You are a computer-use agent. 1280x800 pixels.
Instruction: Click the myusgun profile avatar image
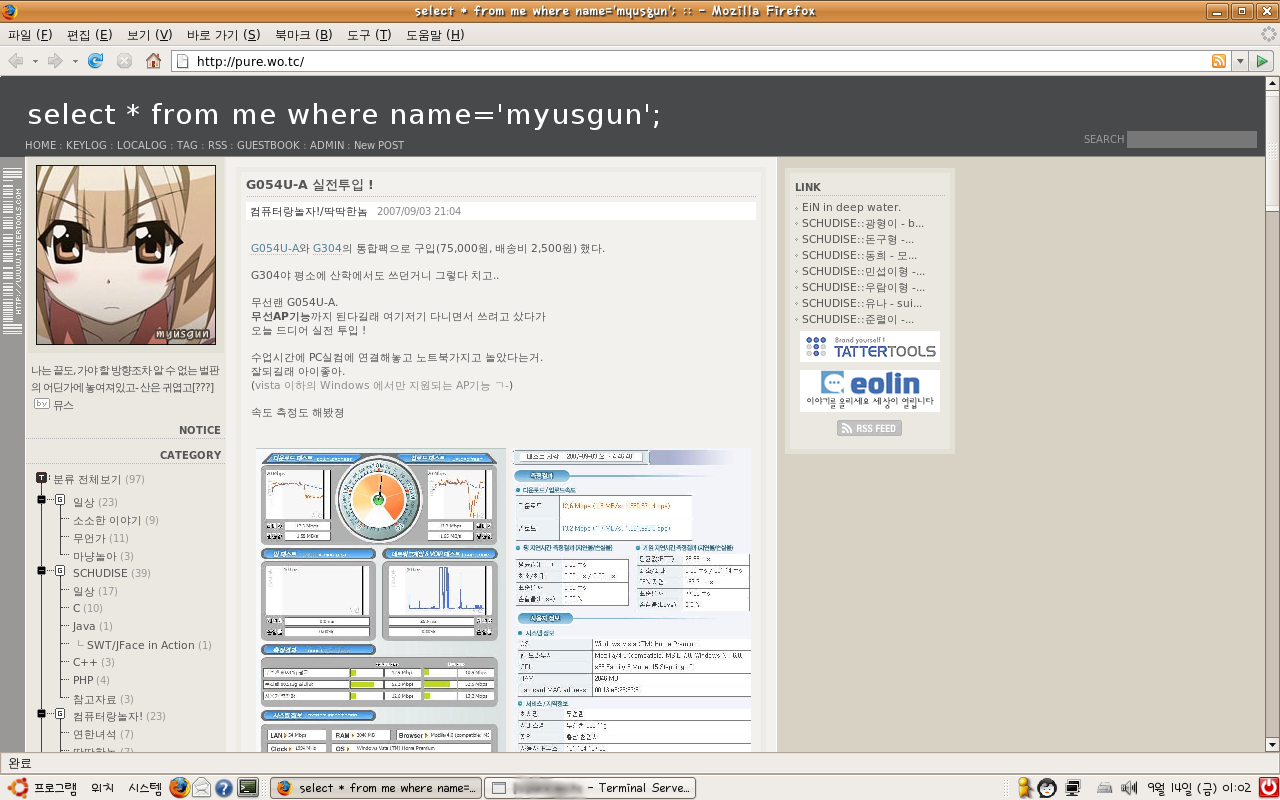coord(126,255)
